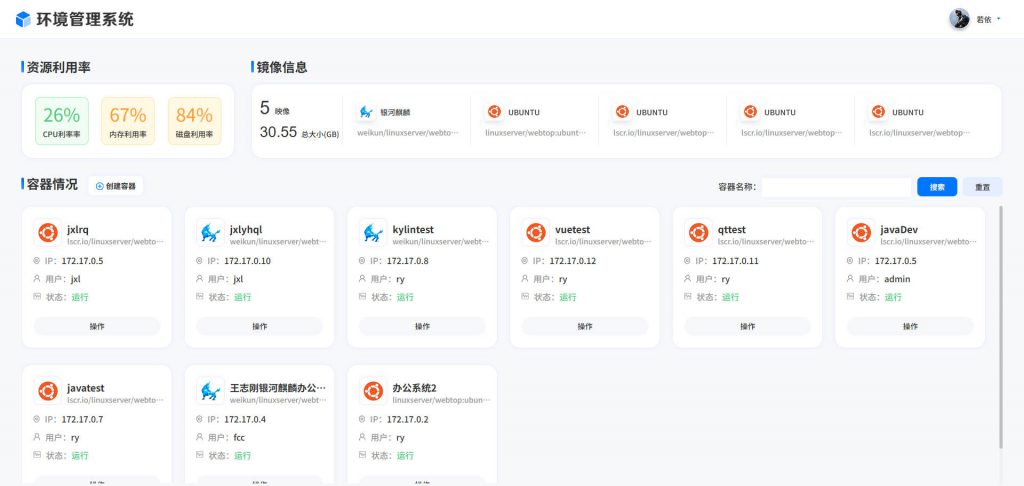Click the Kylin icon on kylintest container
1024x486 pixels.
point(372,233)
